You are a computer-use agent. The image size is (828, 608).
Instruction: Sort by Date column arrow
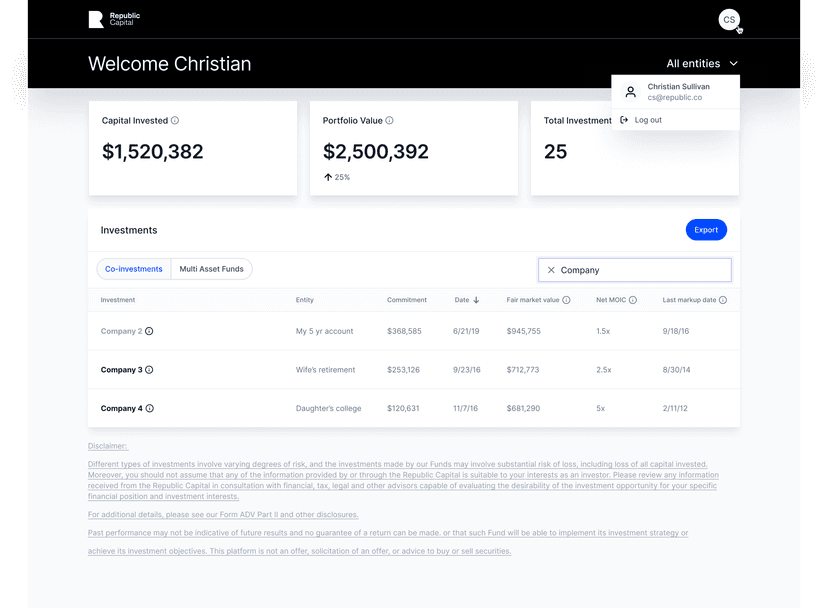pos(476,300)
